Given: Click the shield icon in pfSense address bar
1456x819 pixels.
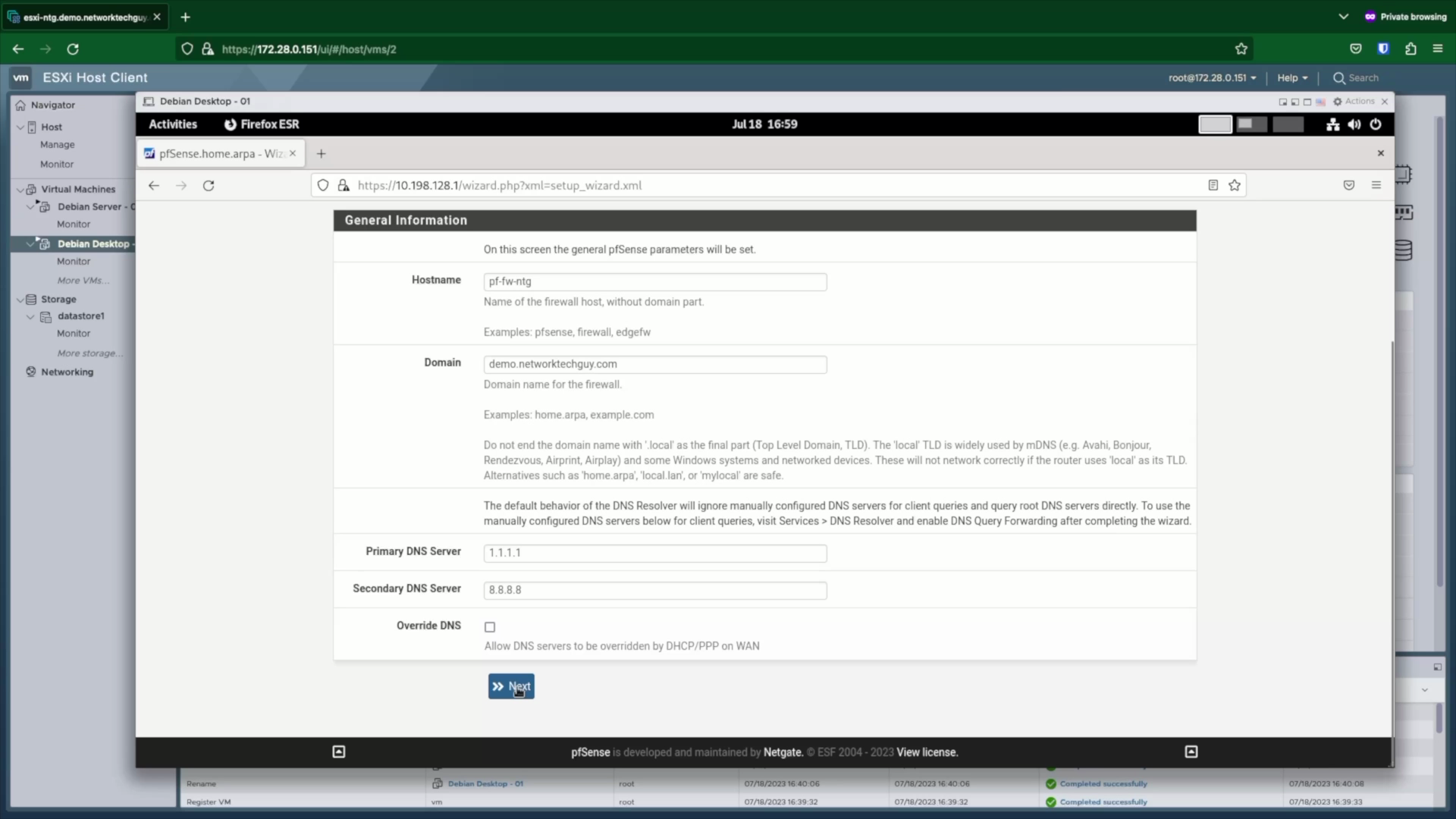Looking at the screenshot, I should (323, 185).
